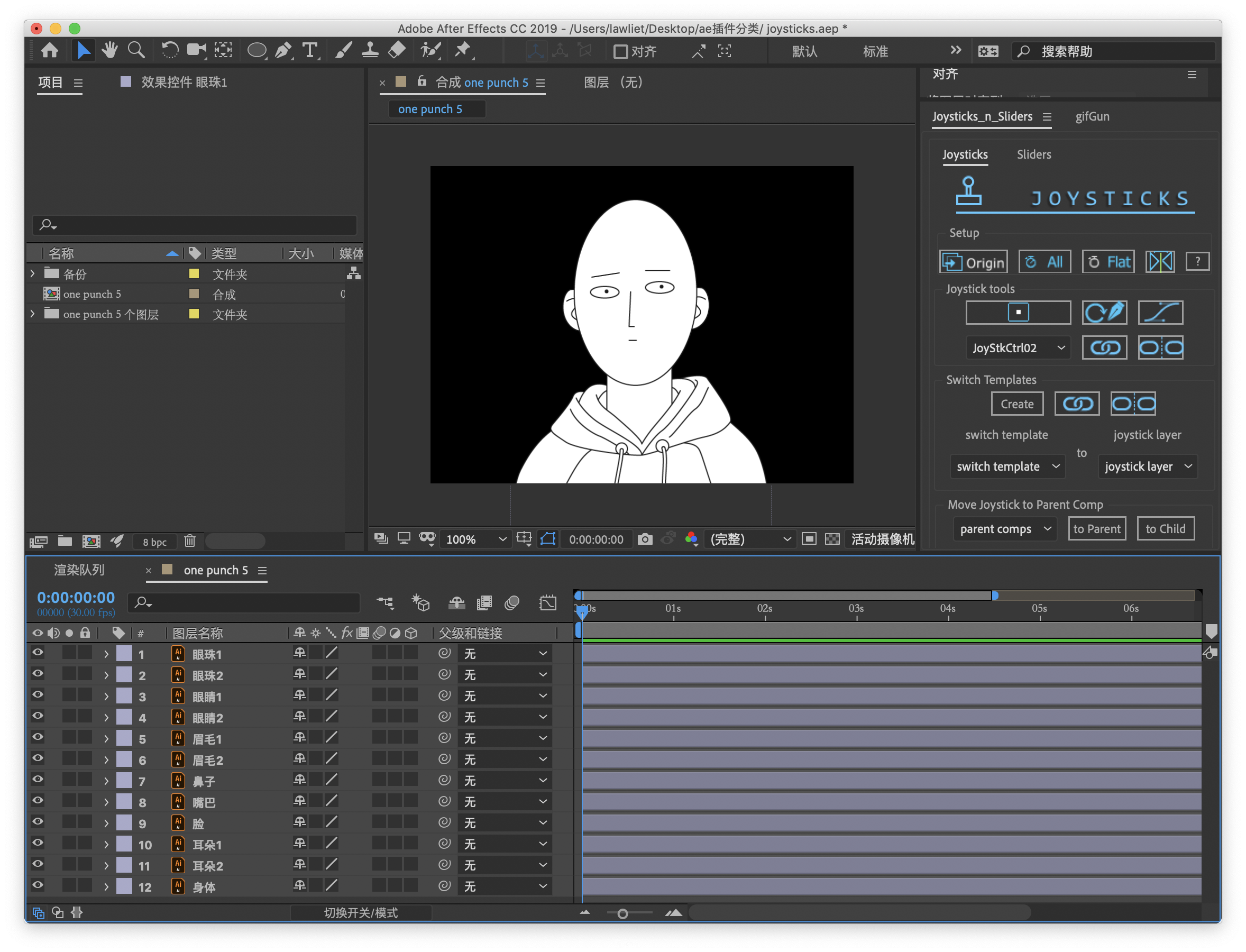This screenshot has width=1246, height=952.
Task: Open the 100% magnification dropdown
Action: click(x=475, y=539)
